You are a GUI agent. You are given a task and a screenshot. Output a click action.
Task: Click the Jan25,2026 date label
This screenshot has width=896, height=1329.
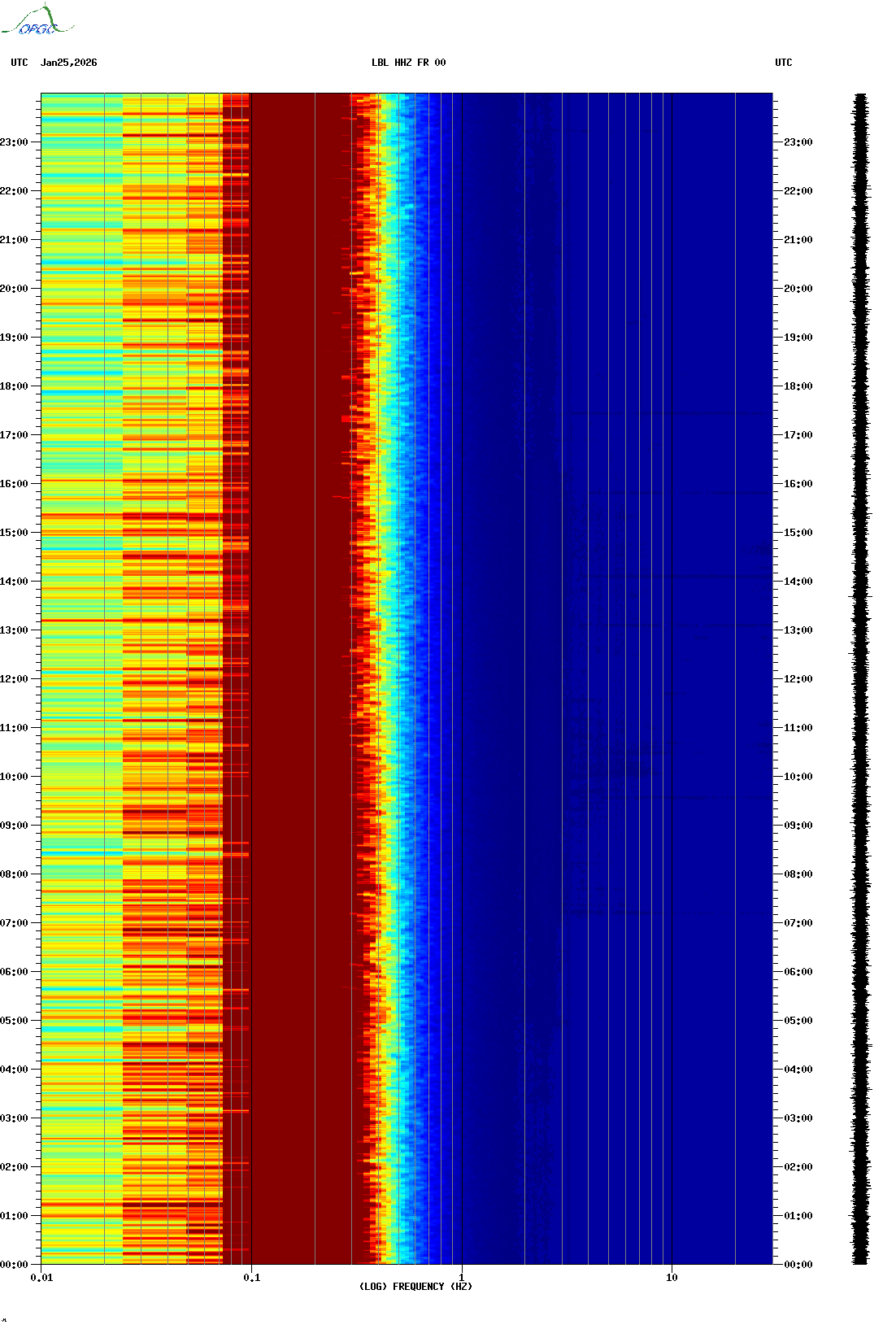[68, 63]
